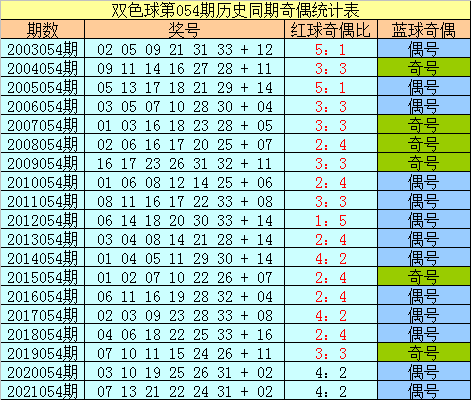Select numbers 02 03 09 23 28 33 + 08
The width and height of the screenshot is (471, 400).
coord(185,315)
